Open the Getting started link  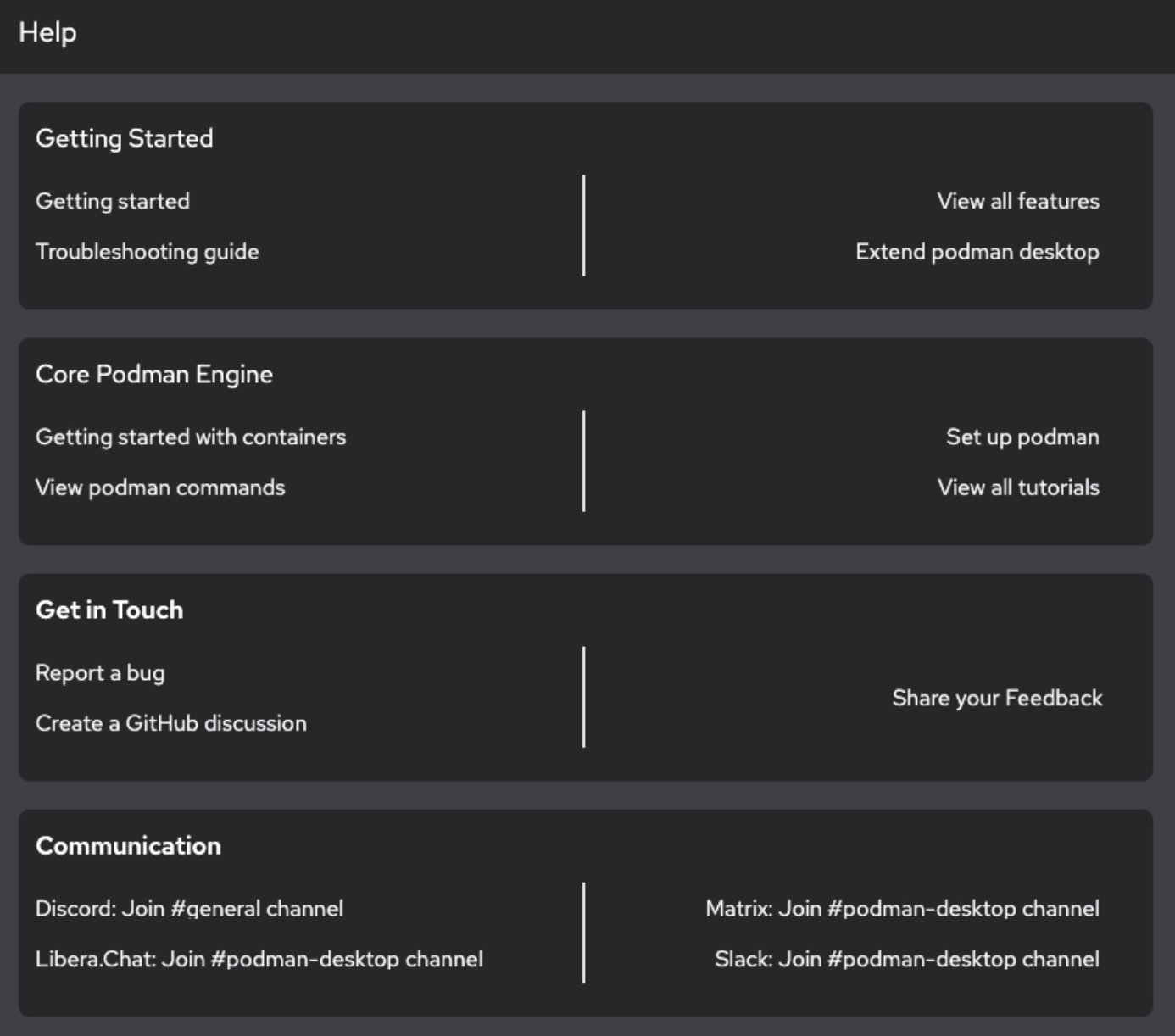(113, 201)
